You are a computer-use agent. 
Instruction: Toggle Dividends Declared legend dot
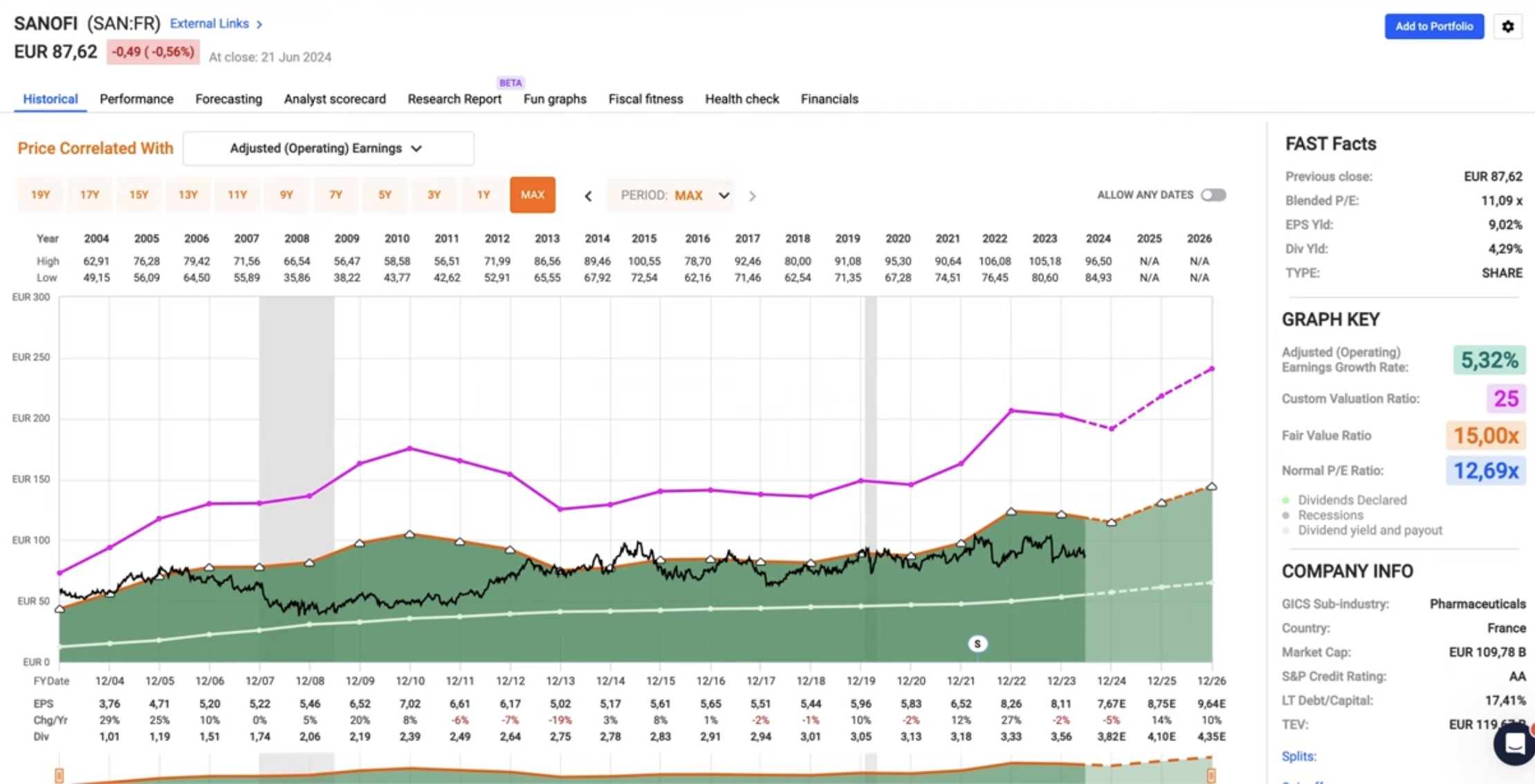click(x=1286, y=500)
